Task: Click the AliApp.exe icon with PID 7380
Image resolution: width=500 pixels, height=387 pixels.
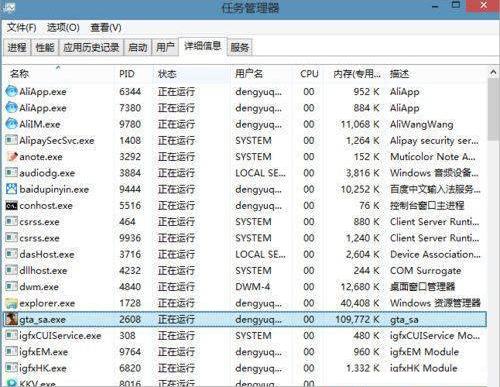Action: tap(11, 107)
